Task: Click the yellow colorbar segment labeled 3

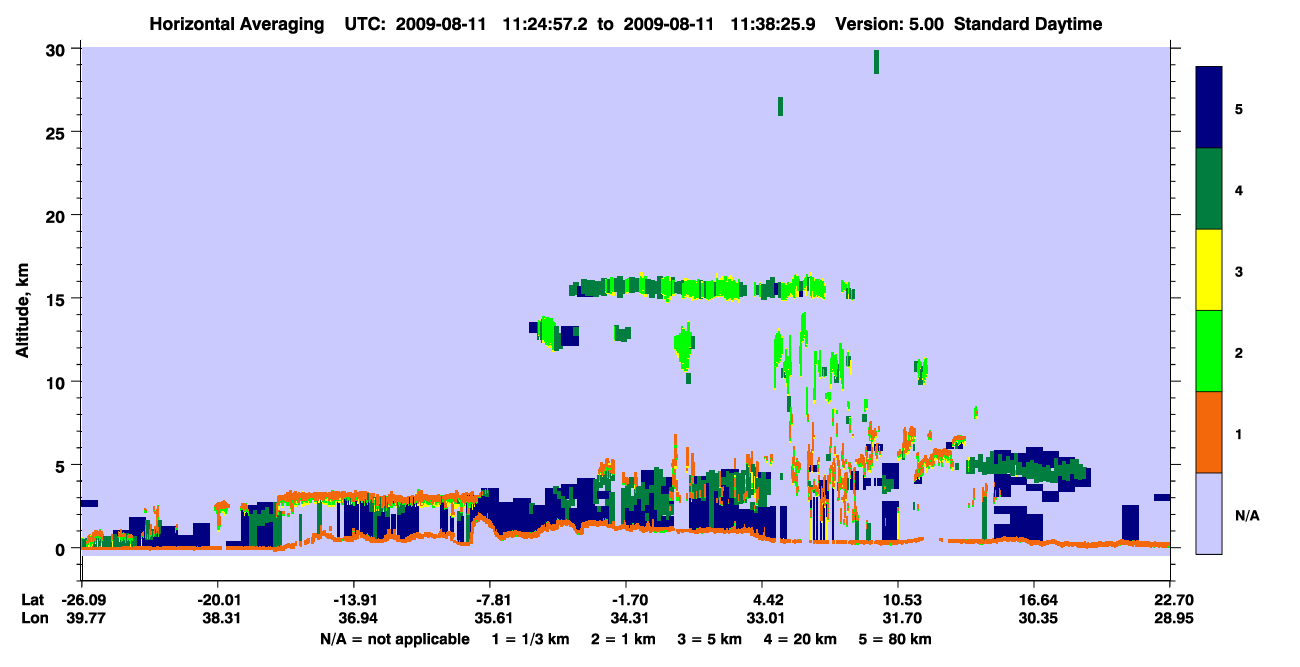Action: [1209, 270]
